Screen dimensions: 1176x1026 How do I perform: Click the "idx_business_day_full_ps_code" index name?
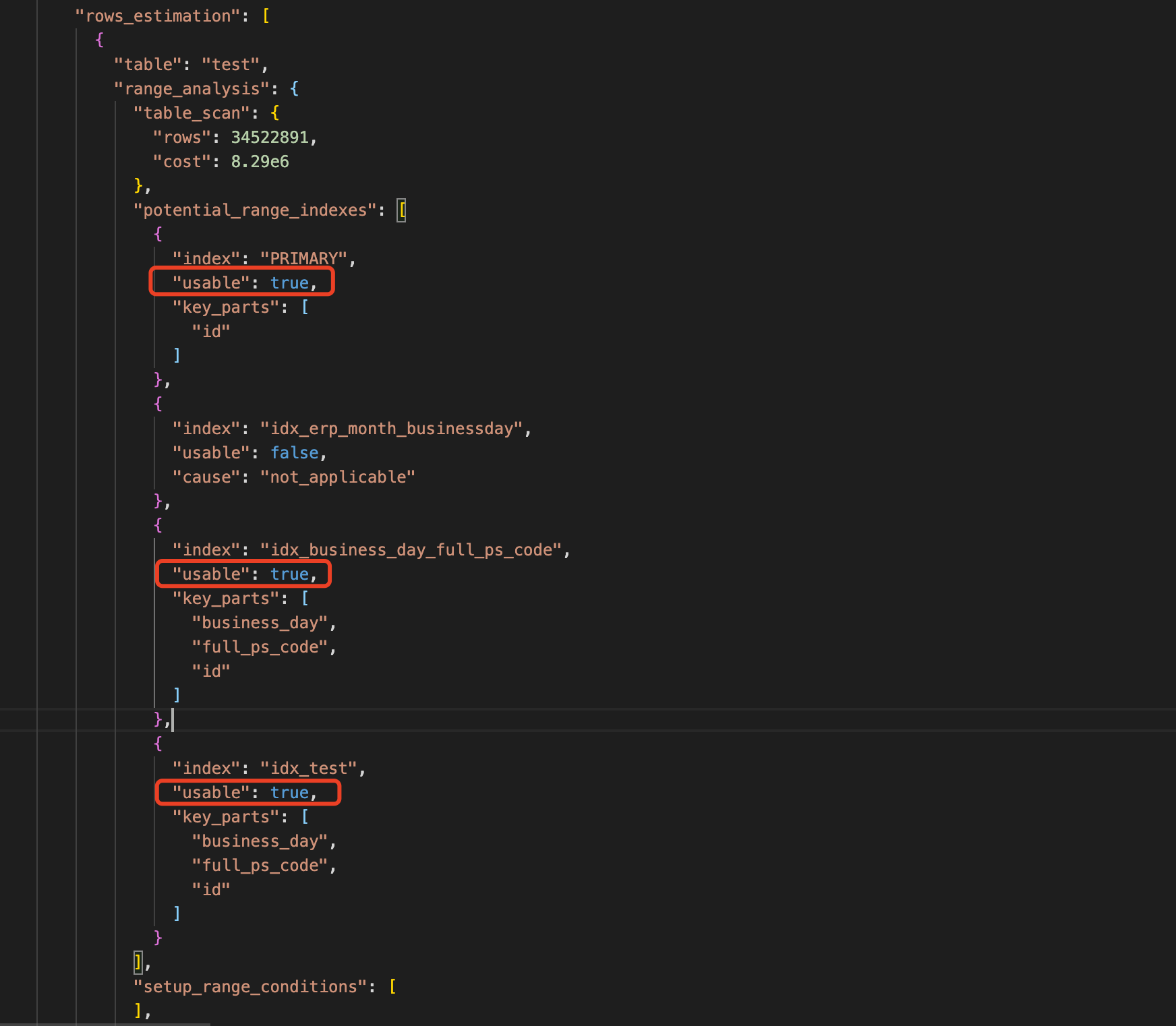(x=411, y=550)
